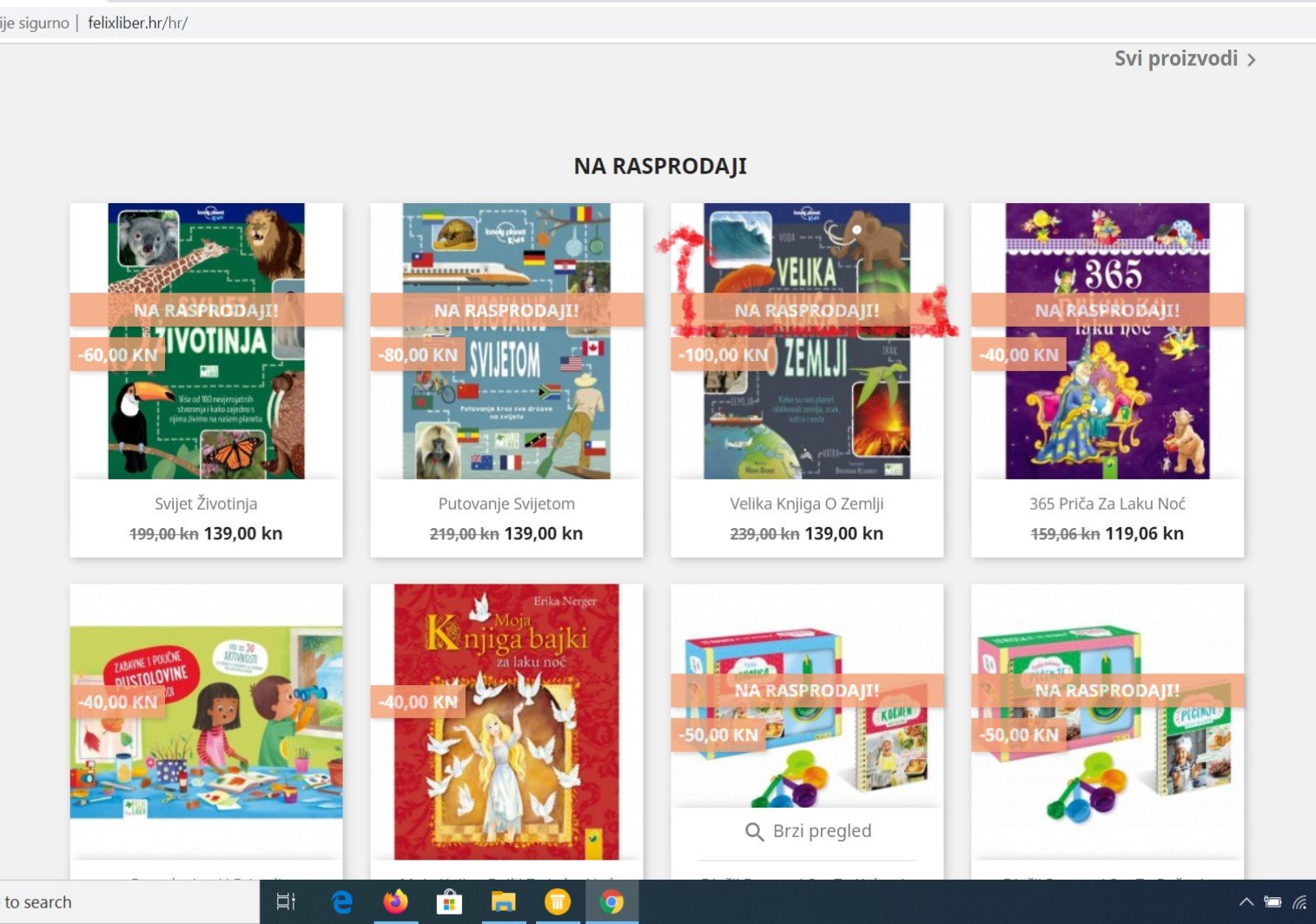Click the Windows taskbar search box

pos(129,902)
